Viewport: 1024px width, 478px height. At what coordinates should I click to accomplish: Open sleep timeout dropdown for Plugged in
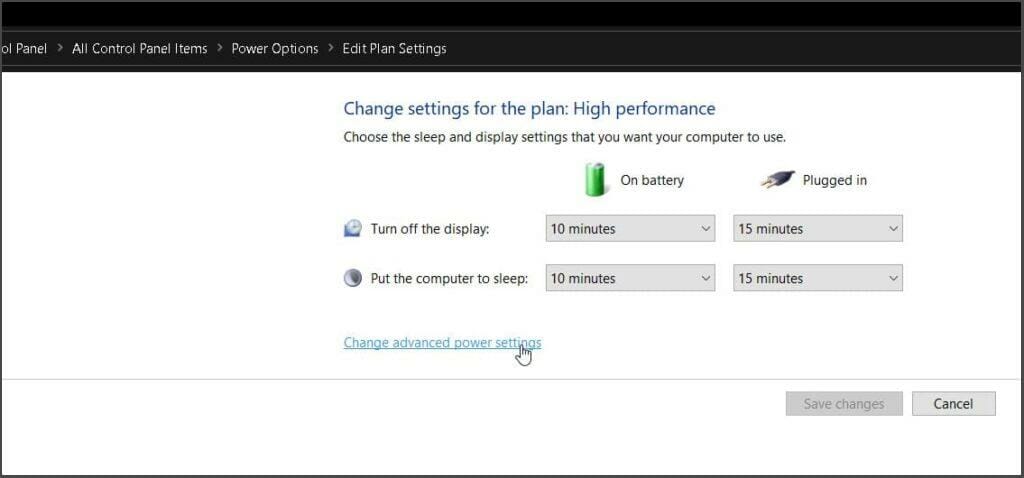tap(818, 278)
